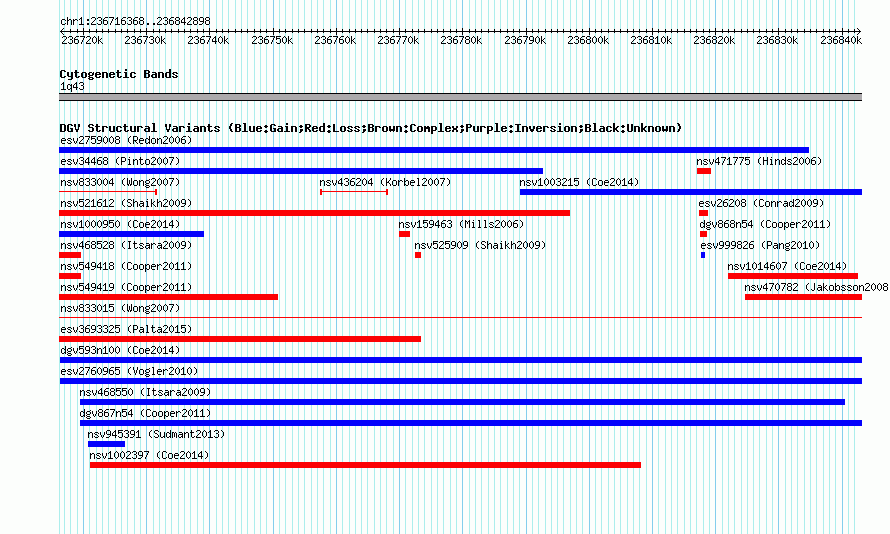Click the DGV Structural Variants track title
The image size is (890, 534).
[370, 128]
